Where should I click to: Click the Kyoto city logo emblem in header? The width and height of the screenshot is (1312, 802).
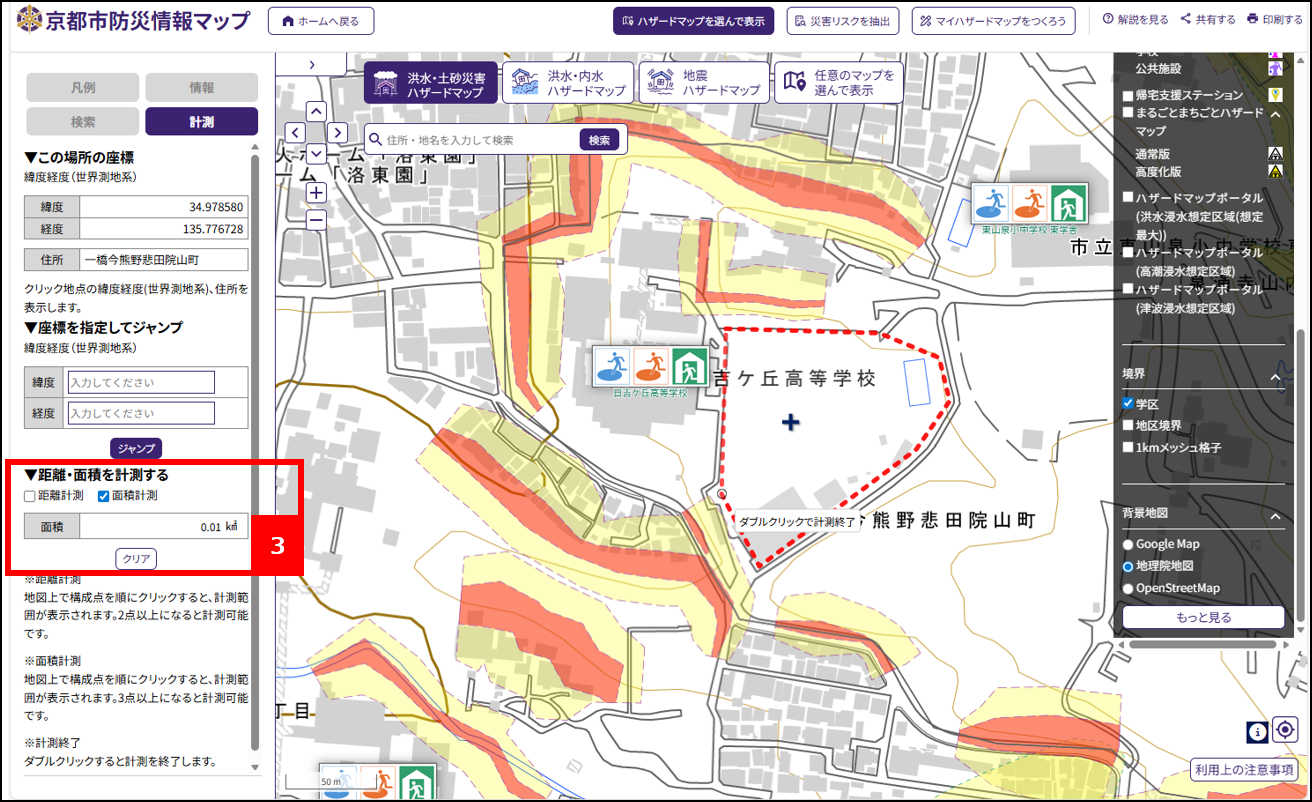[29, 20]
